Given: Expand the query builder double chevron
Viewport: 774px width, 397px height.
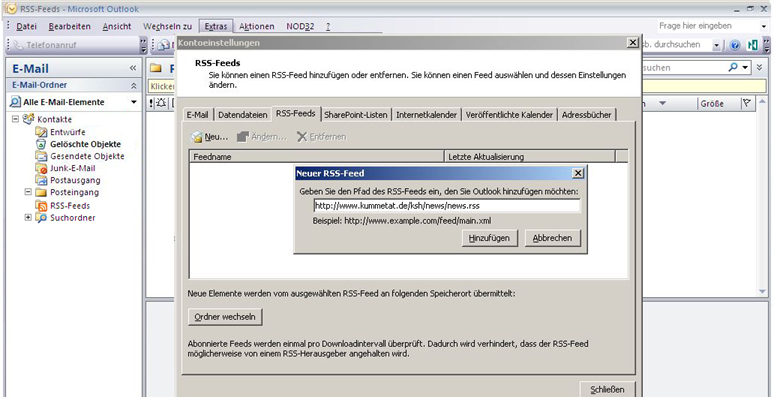Looking at the screenshot, I should pyautogui.click(x=760, y=67).
